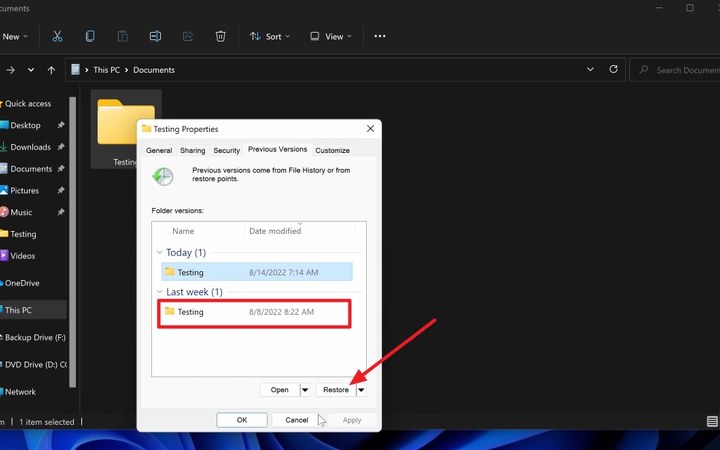The width and height of the screenshot is (720, 450).
Task: Expand the address bar history dropdown
Action: [x=590, y=69]
